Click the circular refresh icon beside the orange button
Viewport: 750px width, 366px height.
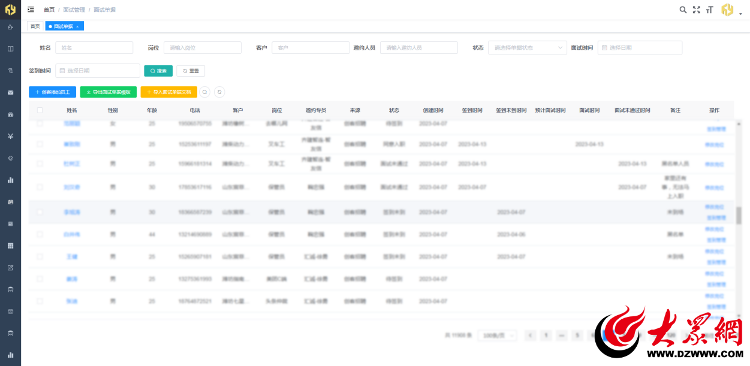click(x=204, y=92)
